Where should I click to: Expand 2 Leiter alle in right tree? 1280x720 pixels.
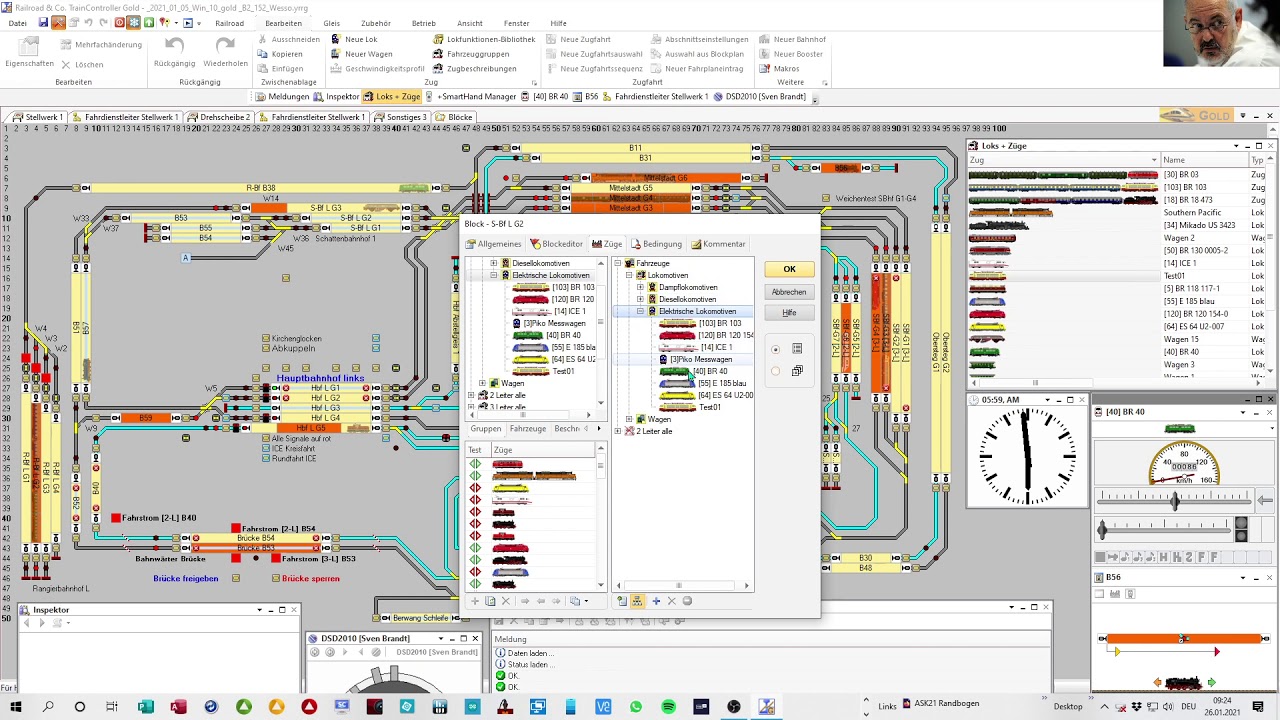618,431
